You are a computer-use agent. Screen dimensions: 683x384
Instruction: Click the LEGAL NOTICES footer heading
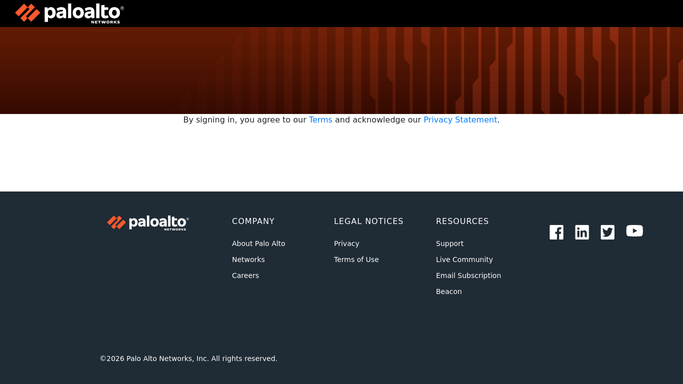(369, 221)
